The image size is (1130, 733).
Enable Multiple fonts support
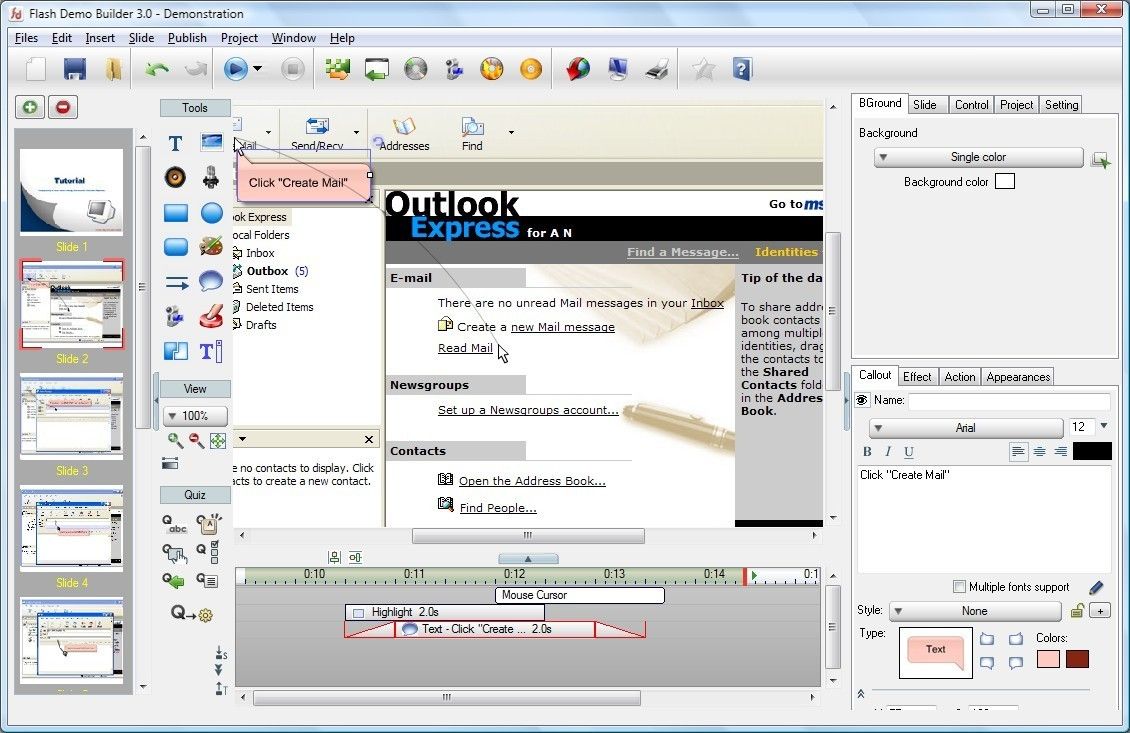[958, 587]
